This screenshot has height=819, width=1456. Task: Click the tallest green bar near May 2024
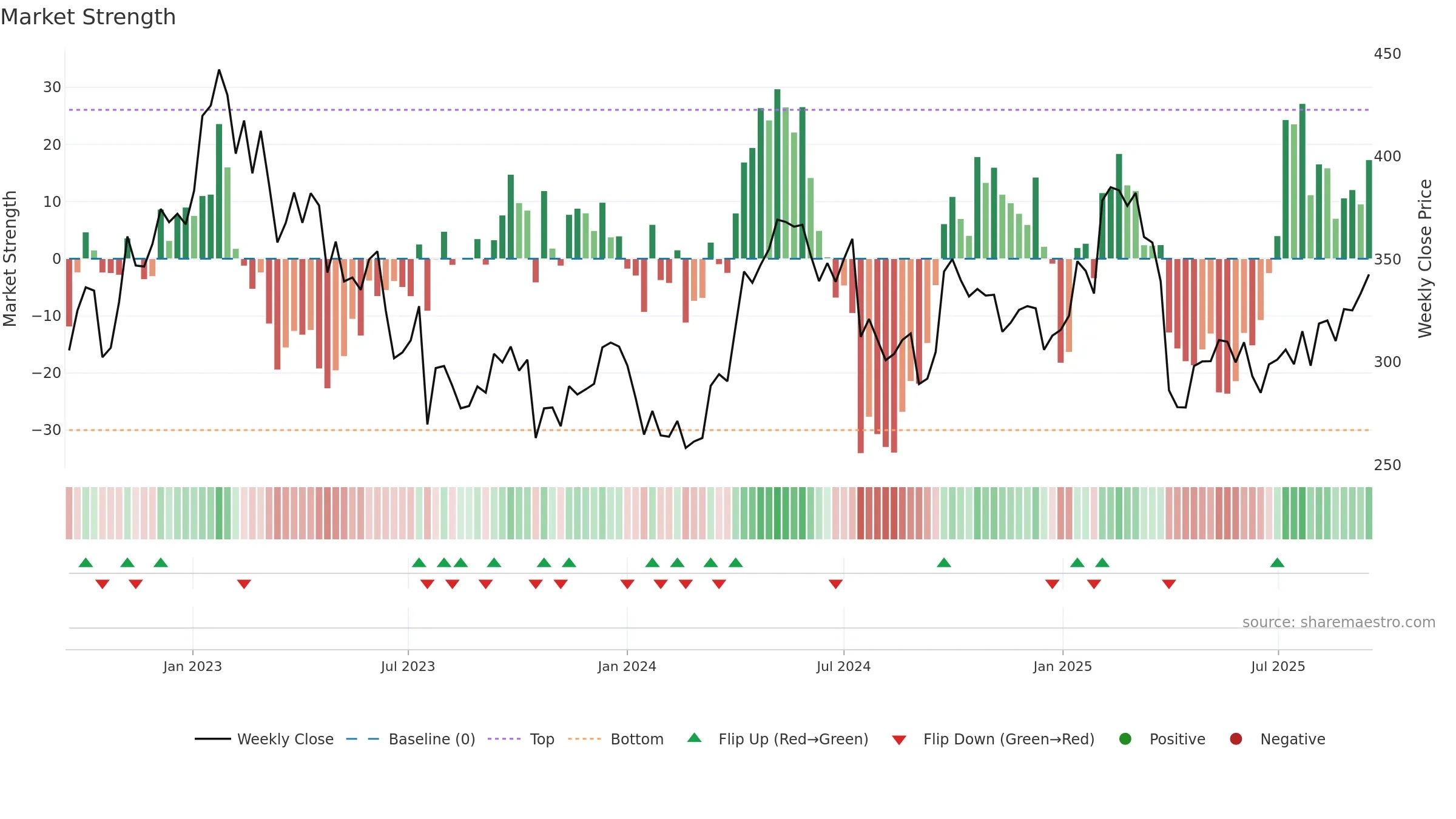777,174
